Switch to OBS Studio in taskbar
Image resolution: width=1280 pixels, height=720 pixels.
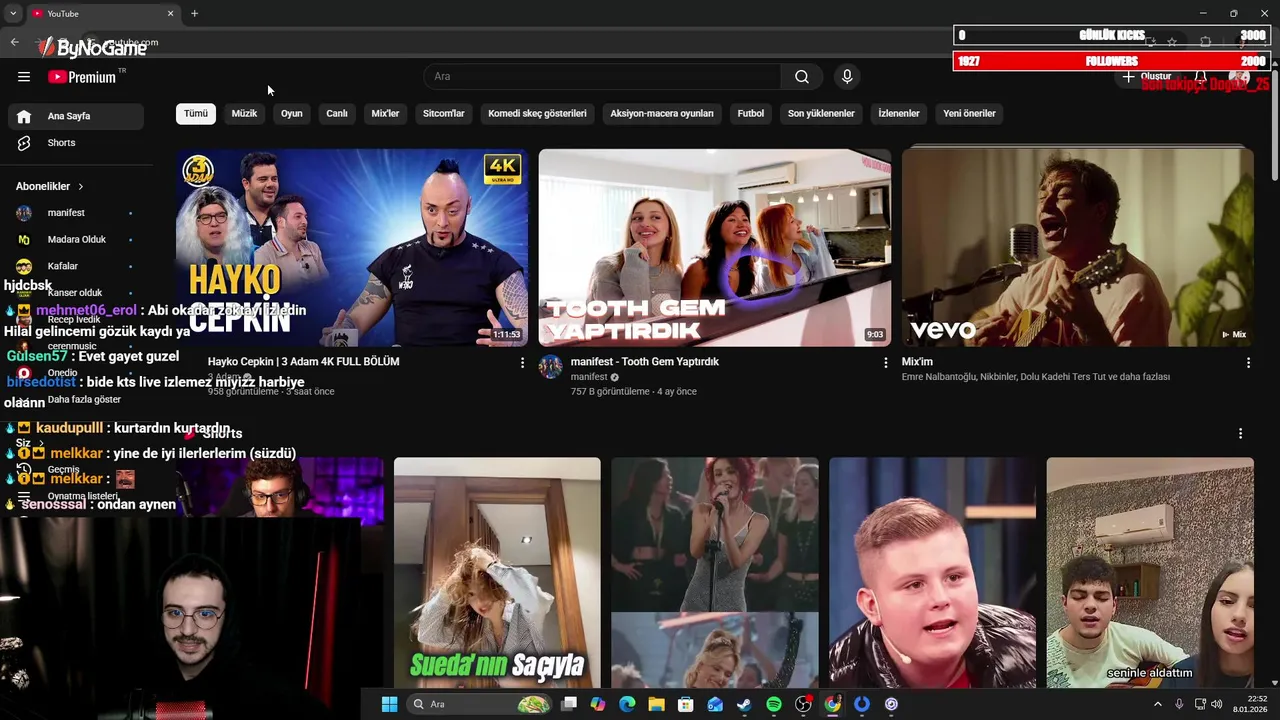[x=803, y=704]
